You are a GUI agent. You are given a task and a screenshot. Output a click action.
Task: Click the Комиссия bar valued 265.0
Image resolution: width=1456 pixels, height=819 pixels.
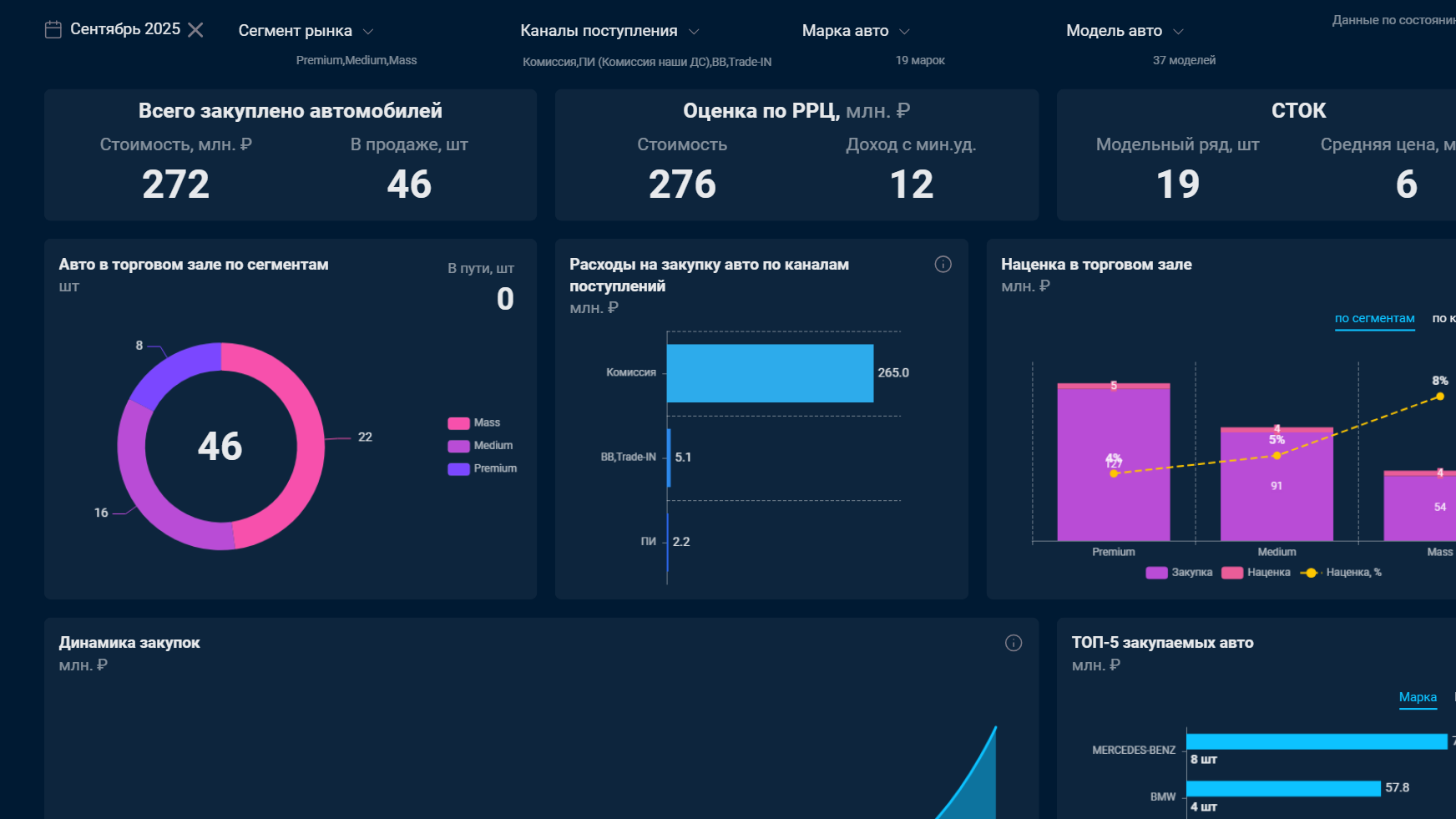coord(770,373)
